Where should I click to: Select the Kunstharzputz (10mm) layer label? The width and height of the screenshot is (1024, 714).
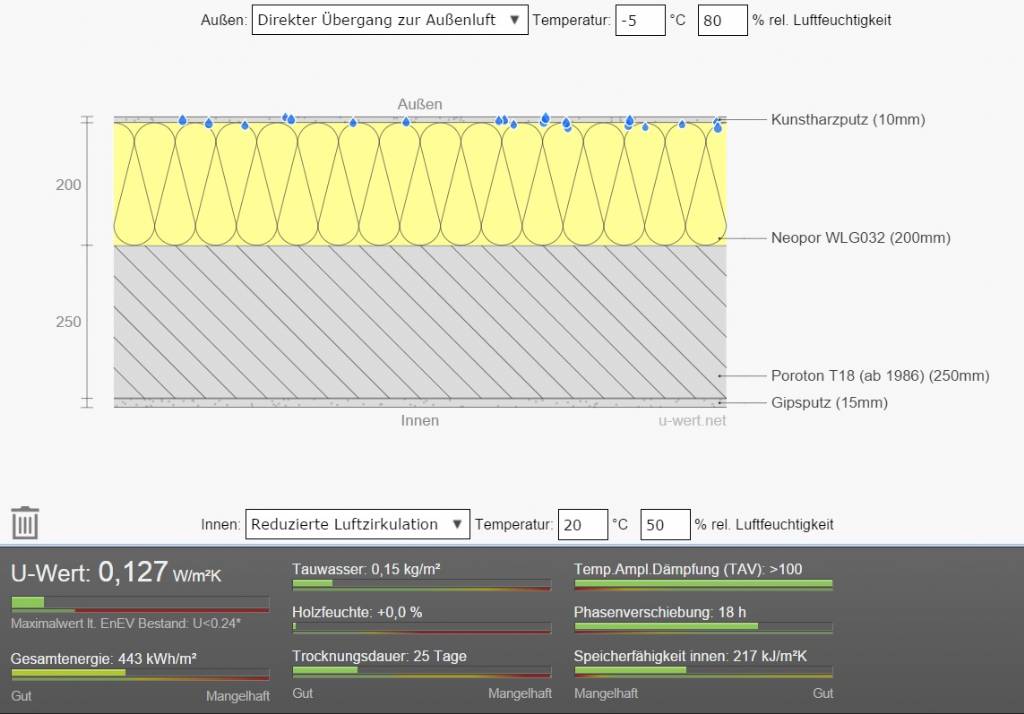(848, 120)
